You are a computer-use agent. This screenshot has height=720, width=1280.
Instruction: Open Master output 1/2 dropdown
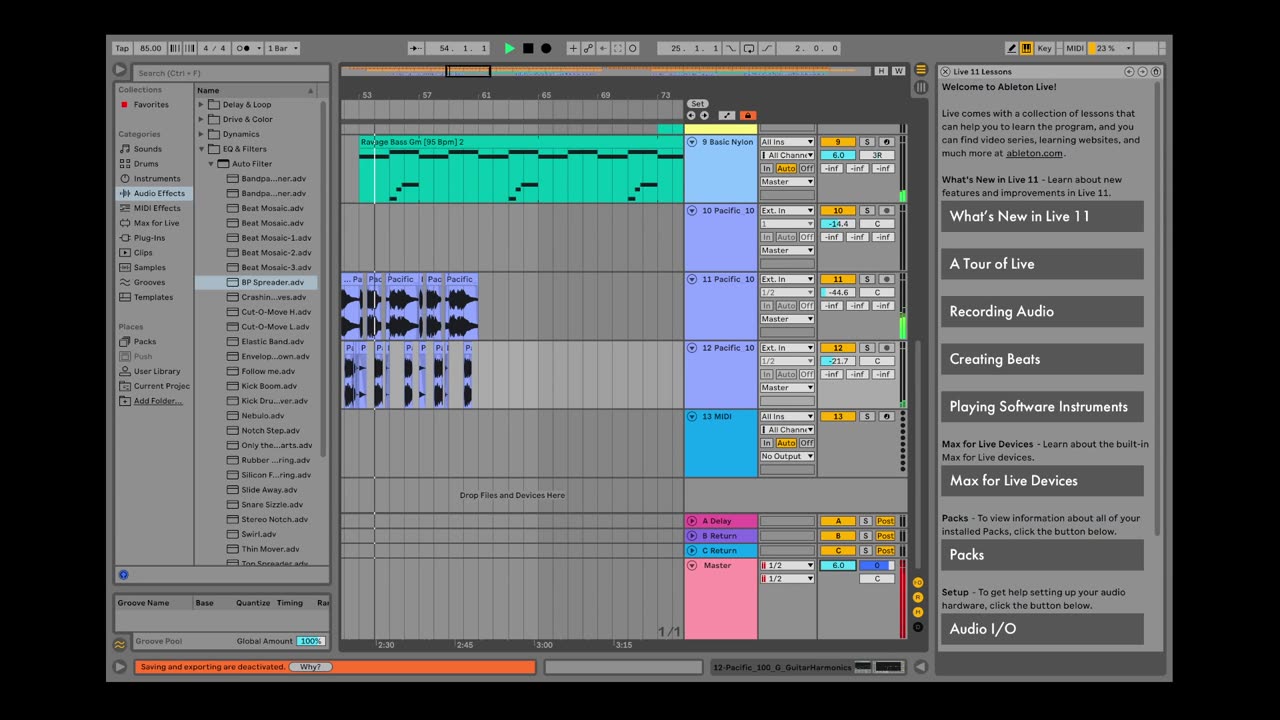coord(788,579)
